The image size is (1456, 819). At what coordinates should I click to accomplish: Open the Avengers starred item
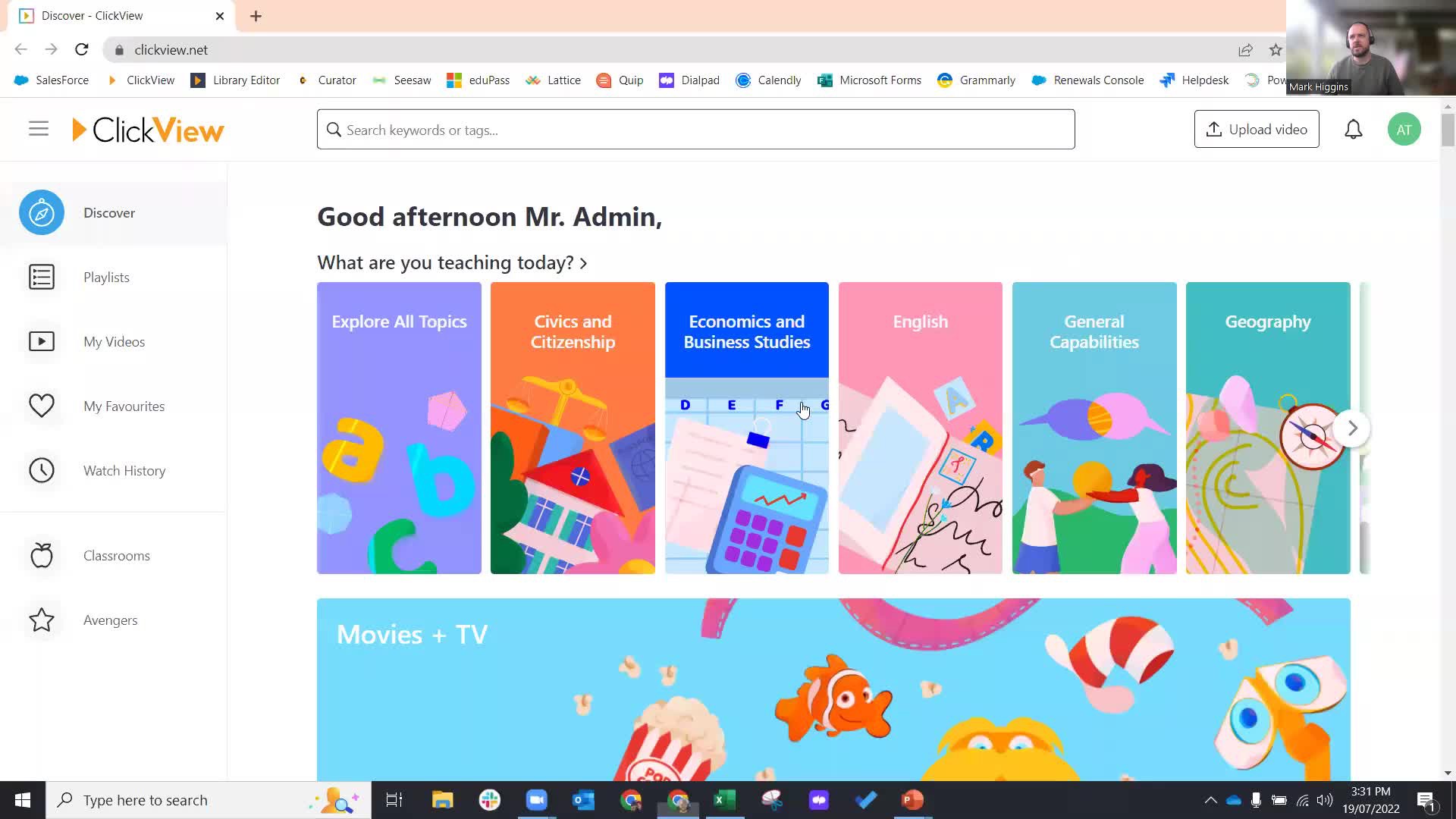point(110,620)
